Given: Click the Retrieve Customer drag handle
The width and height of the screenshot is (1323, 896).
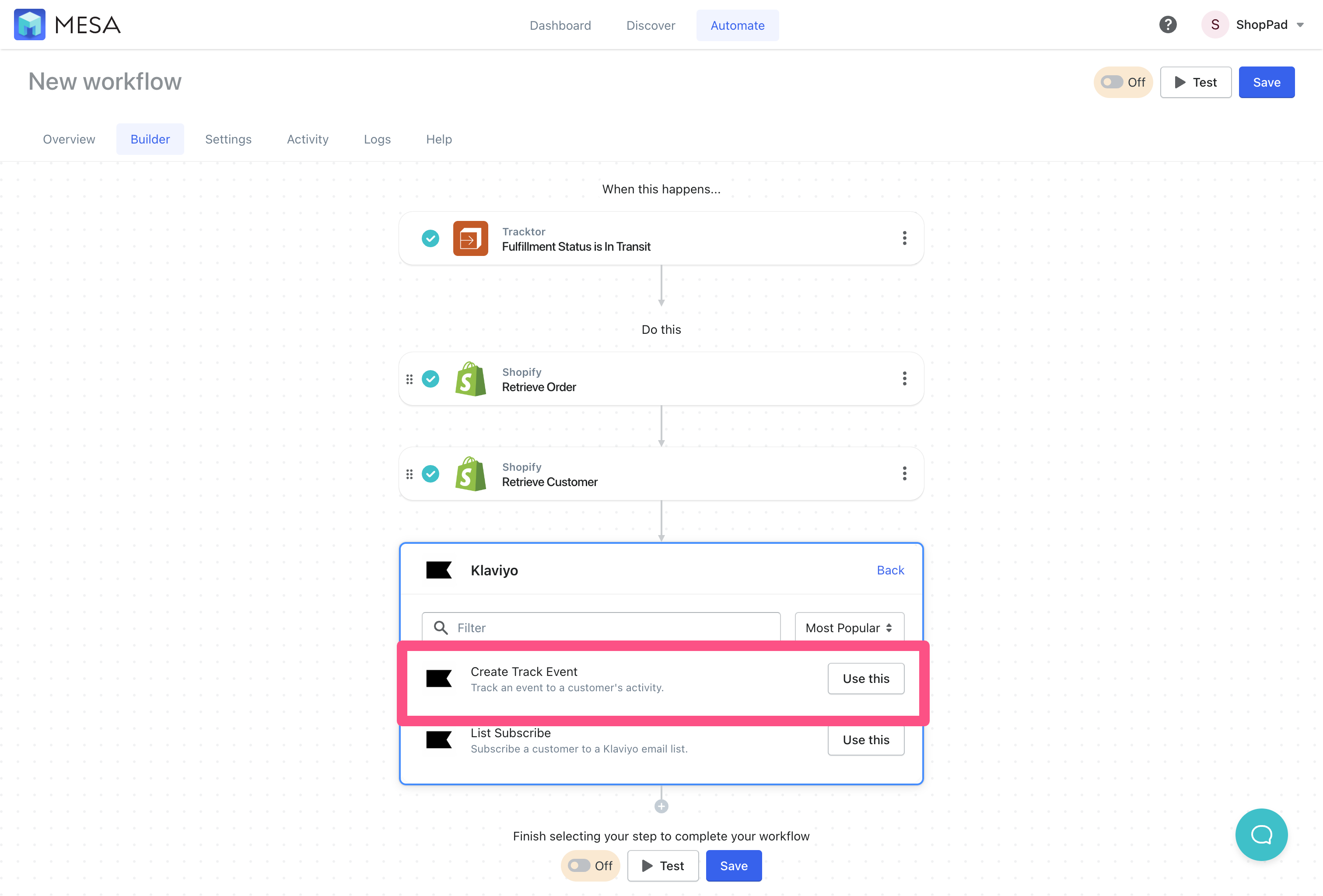Looking at the screenshot, I should tap(409, 474).
